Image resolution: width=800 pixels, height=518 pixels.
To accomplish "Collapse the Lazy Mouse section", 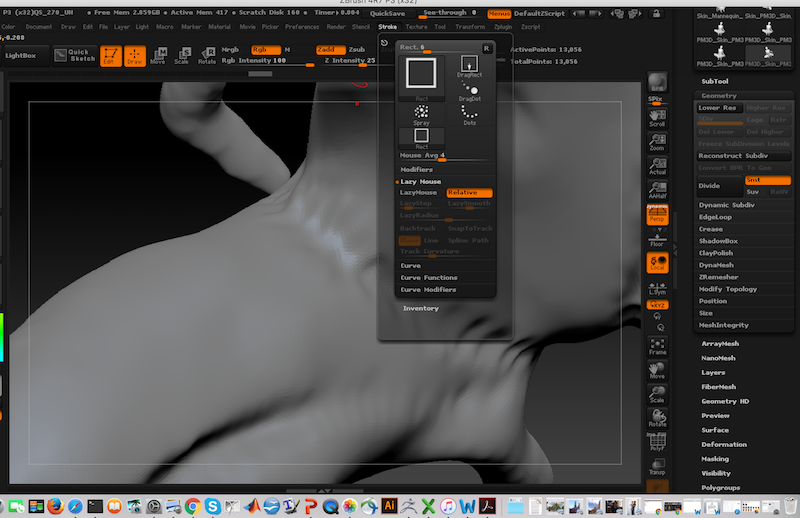I will 420,182.
